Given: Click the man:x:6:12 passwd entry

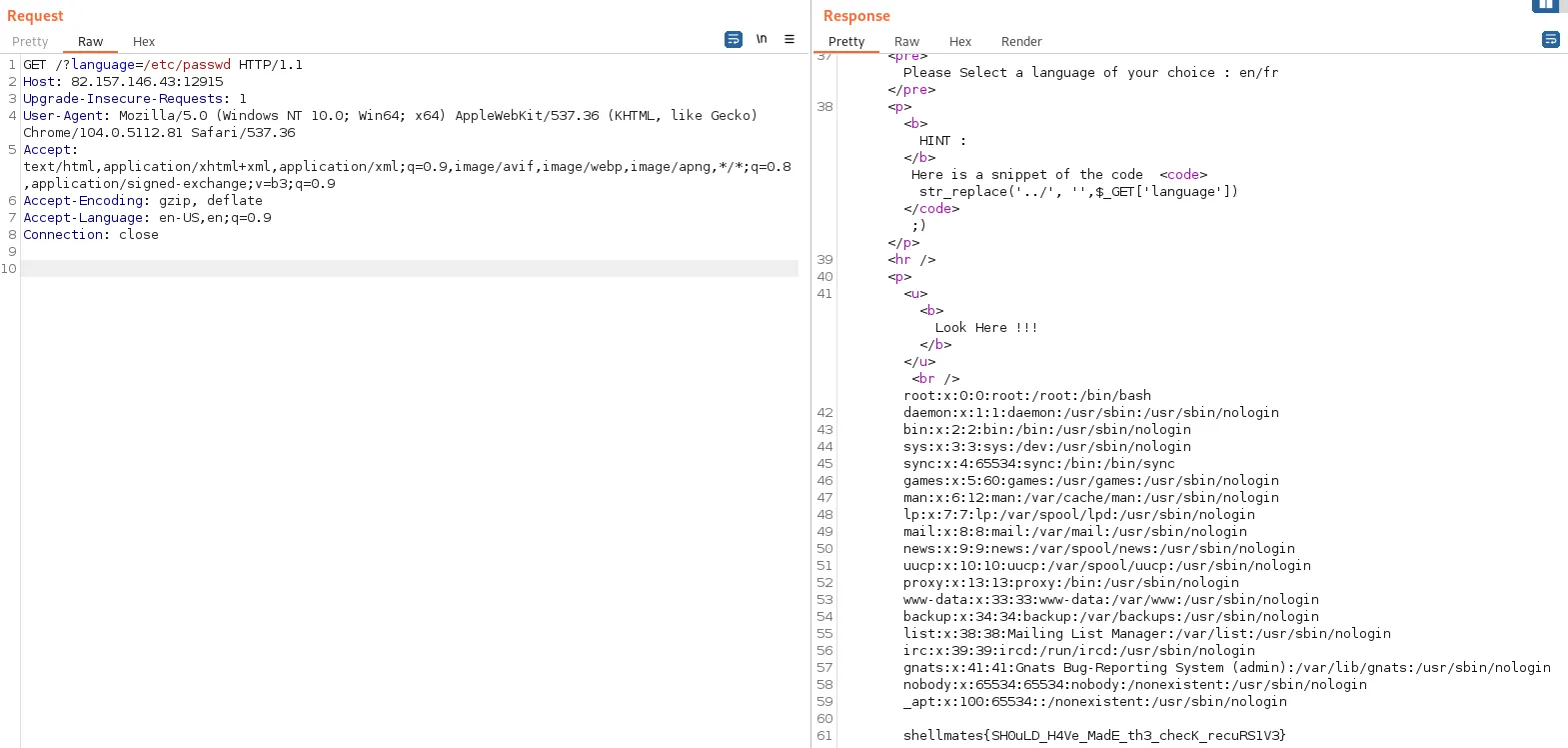Looking at the screenshot, I should 1091,498.
